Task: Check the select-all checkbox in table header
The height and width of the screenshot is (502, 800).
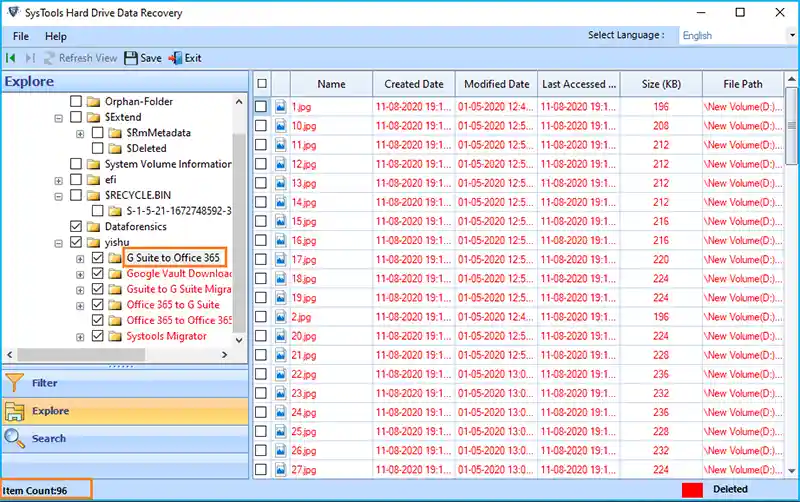Action: [x=261, y=84]
